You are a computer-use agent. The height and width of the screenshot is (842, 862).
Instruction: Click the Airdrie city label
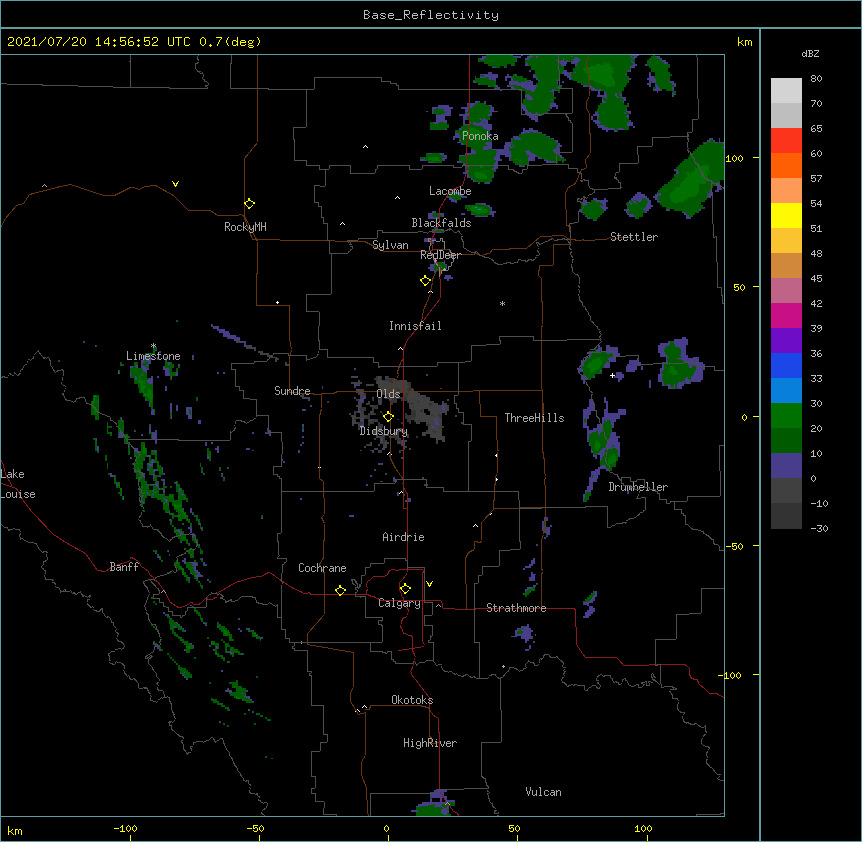403,537
